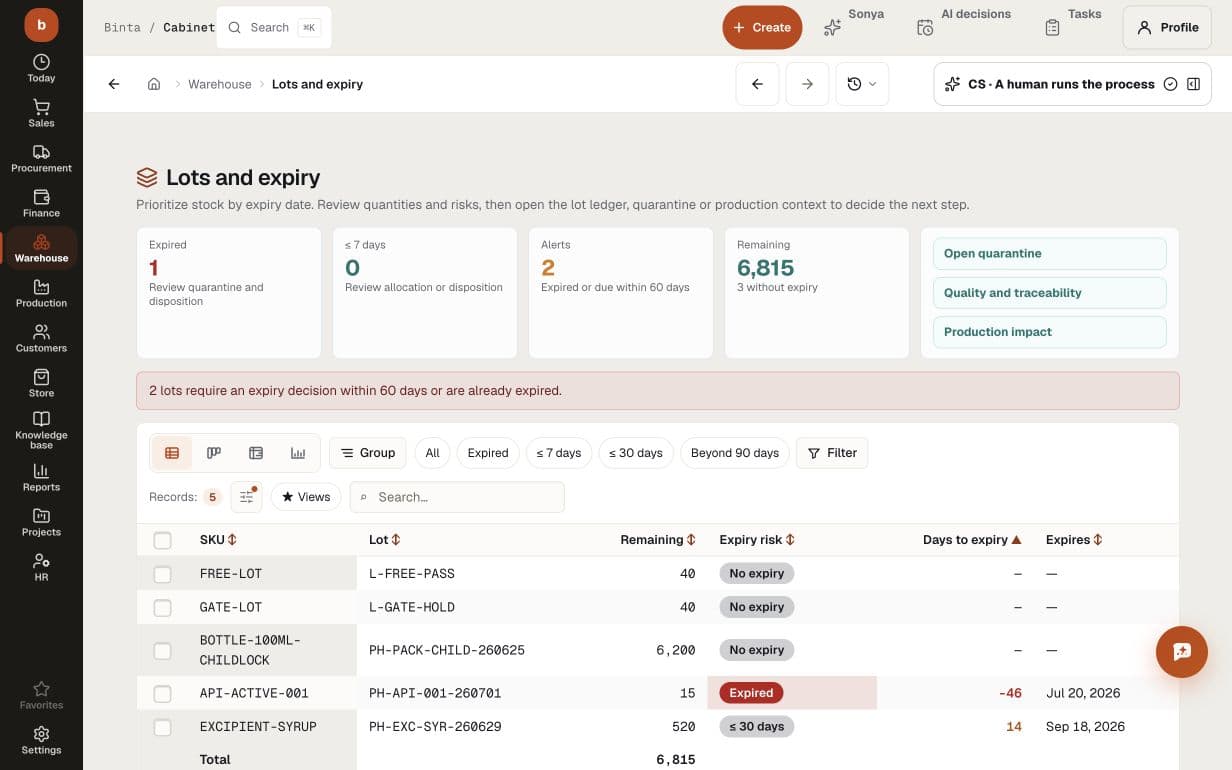This screenshot has height=770, width=1232.
Task: Select the All filter chip
Action: pyautogui.click(x=432, y=453)
